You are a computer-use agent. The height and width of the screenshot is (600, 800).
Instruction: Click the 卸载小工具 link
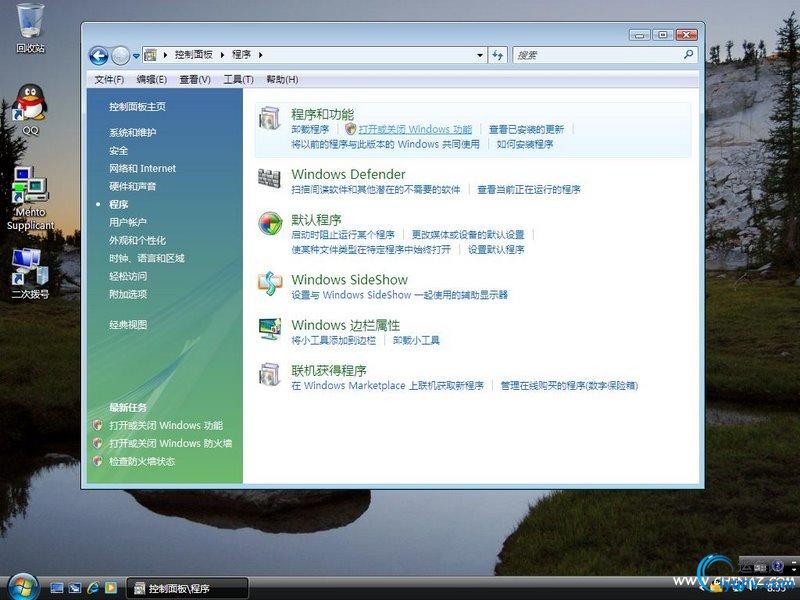416,340
